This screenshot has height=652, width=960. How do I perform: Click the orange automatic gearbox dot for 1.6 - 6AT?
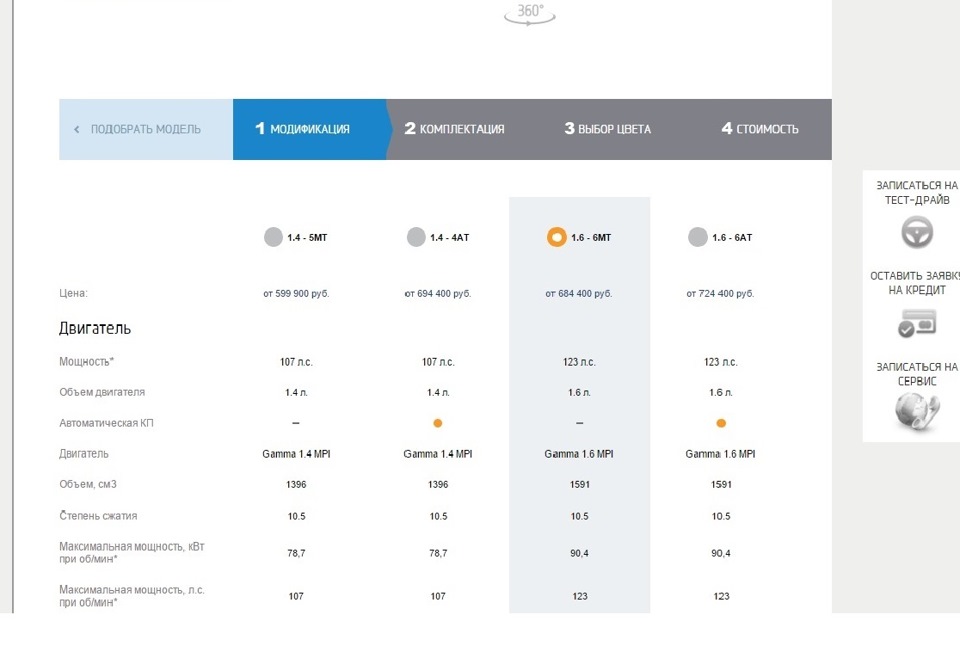(721, 423)
